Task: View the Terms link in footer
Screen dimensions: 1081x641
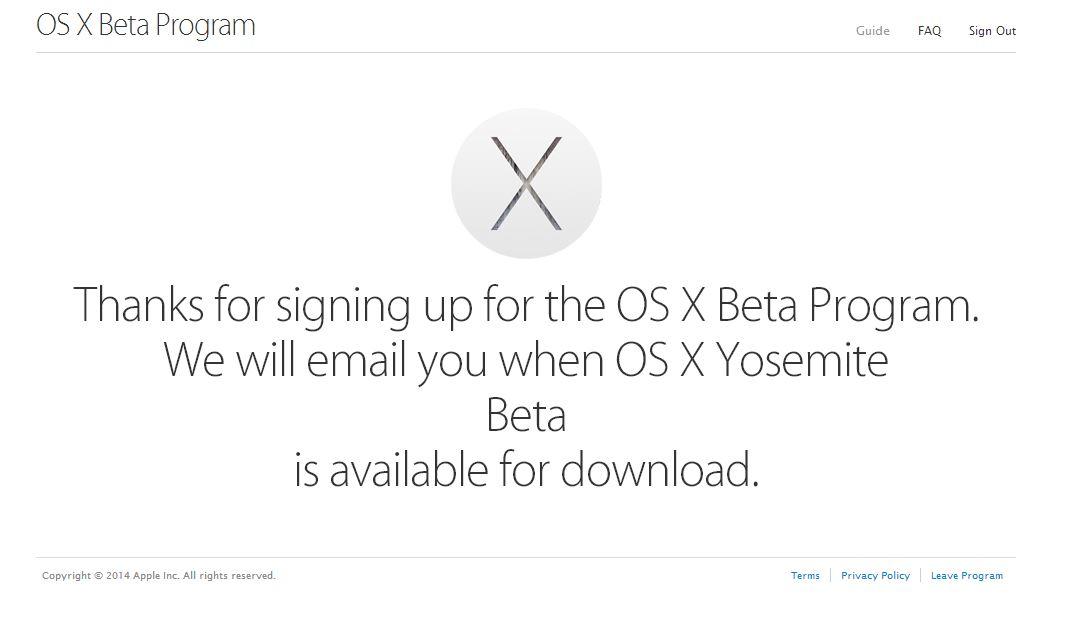Action: pos(805,576)
